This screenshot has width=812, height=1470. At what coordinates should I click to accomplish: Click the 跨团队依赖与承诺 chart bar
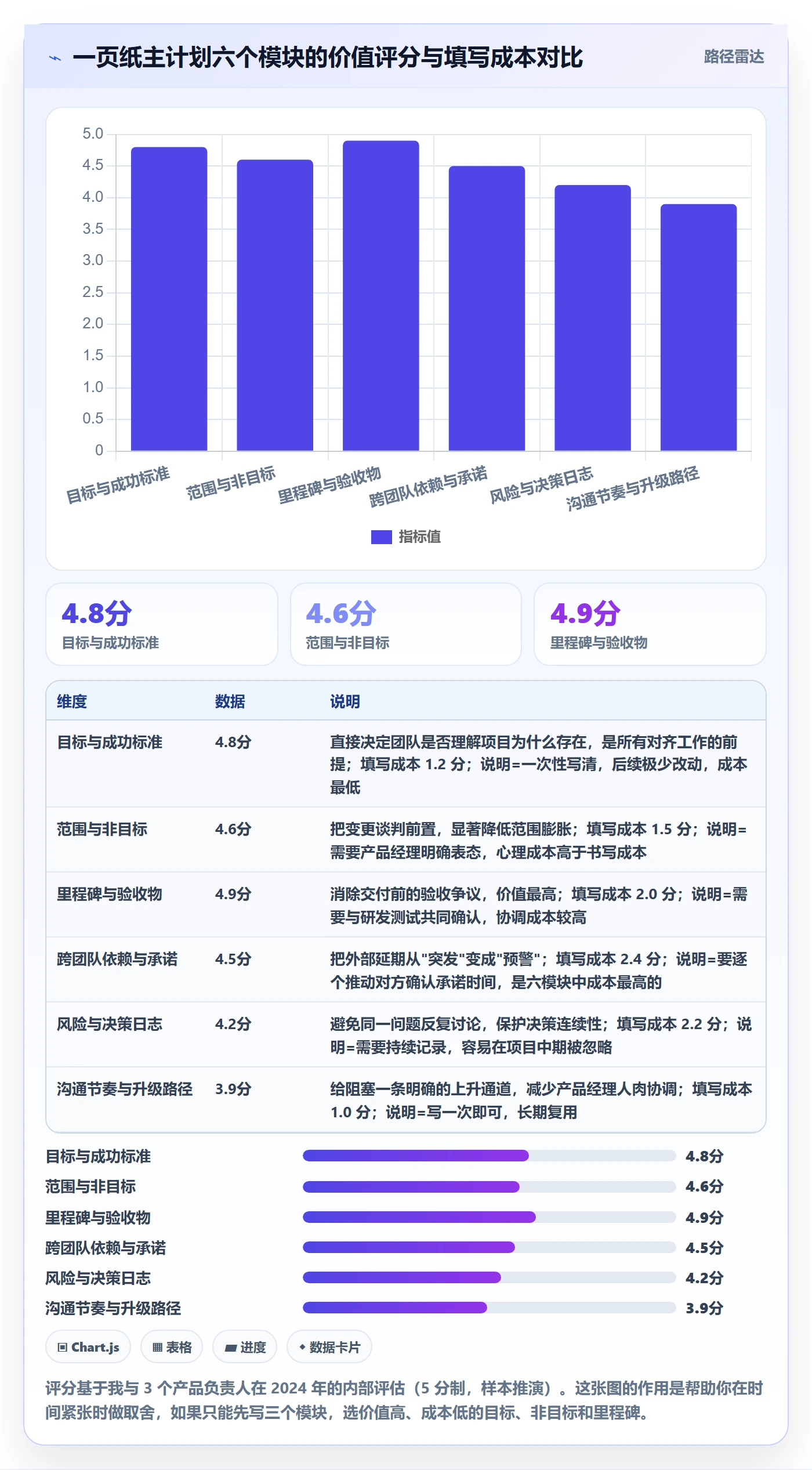coord(487,309)
